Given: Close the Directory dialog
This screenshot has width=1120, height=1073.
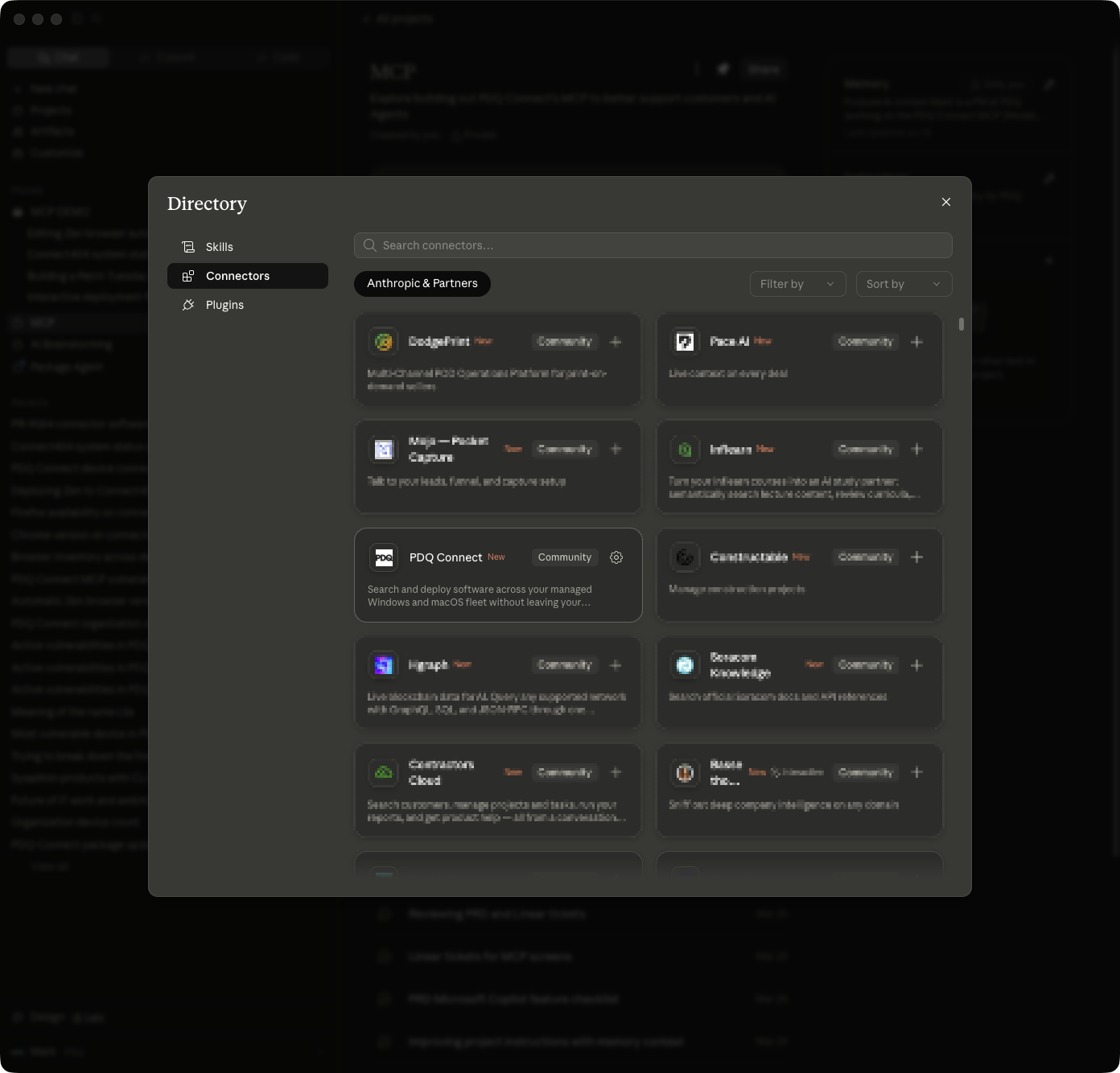Looking at the screenshot, I should pyautogui.click(x=946, y=202).
